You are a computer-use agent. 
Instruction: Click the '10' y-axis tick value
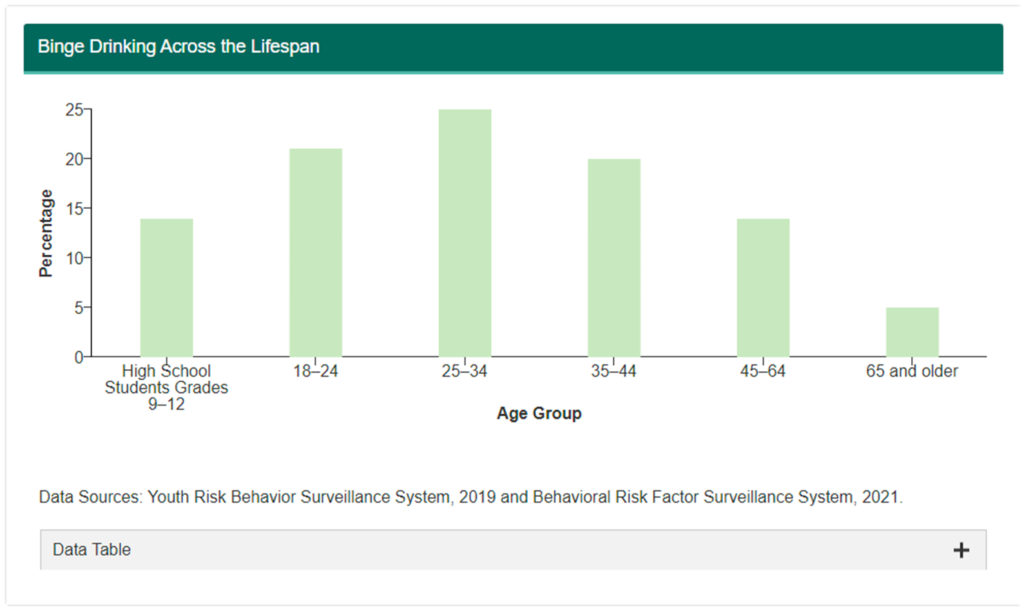[74, 258]
